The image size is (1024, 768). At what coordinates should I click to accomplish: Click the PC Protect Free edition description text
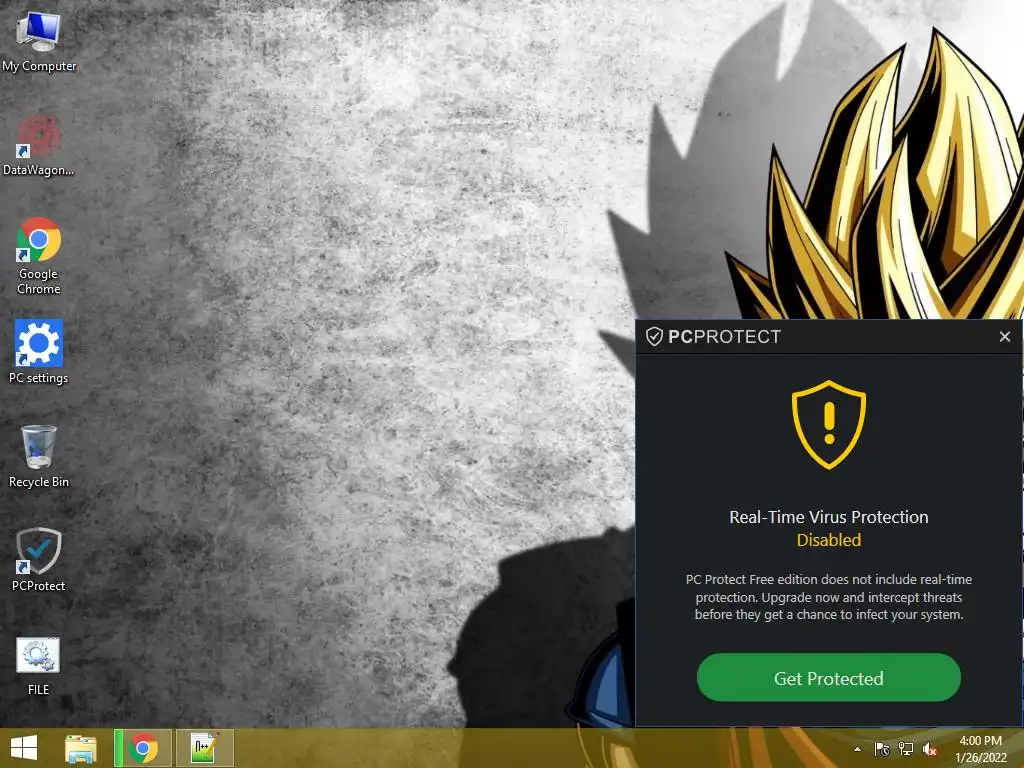(829, 597)
